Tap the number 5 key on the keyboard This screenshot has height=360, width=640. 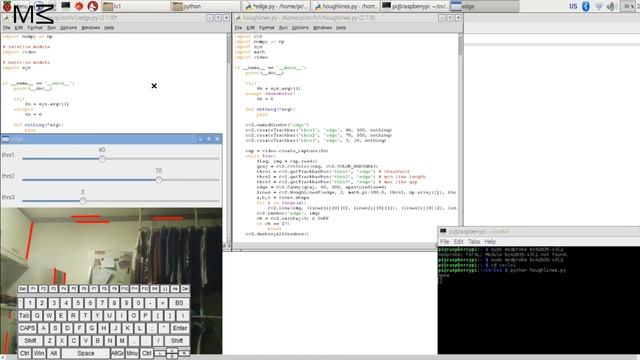(x=78, y=303)
